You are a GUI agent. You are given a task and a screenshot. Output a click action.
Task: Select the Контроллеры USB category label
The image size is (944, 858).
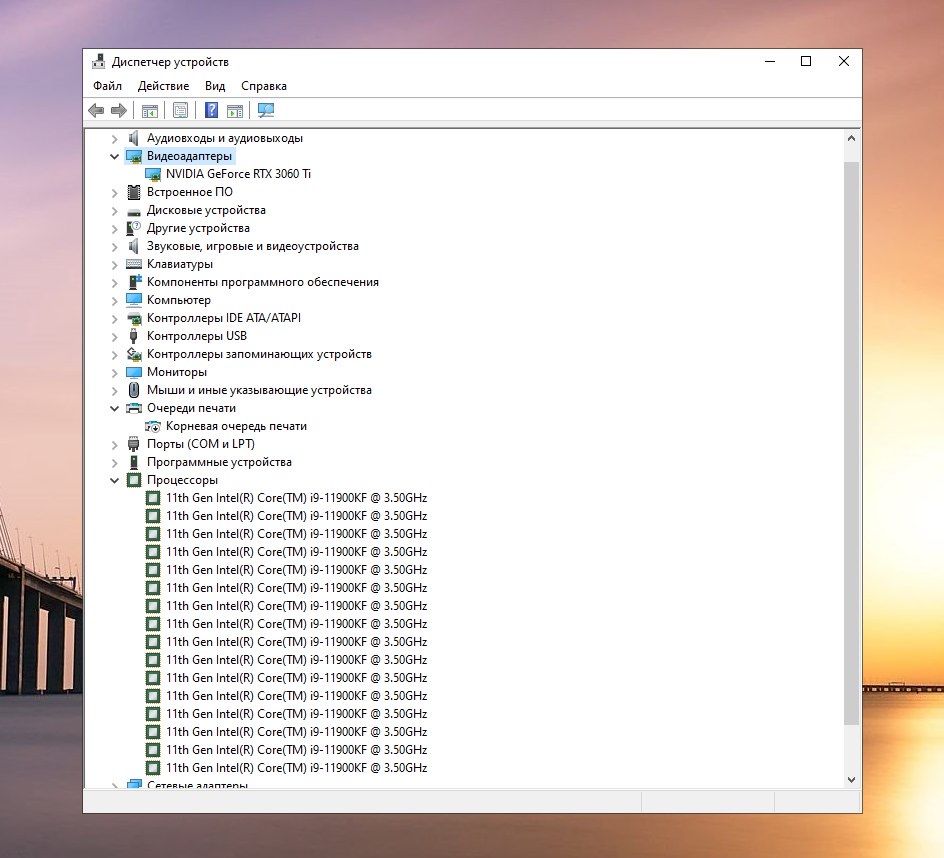tap(197, 336)
